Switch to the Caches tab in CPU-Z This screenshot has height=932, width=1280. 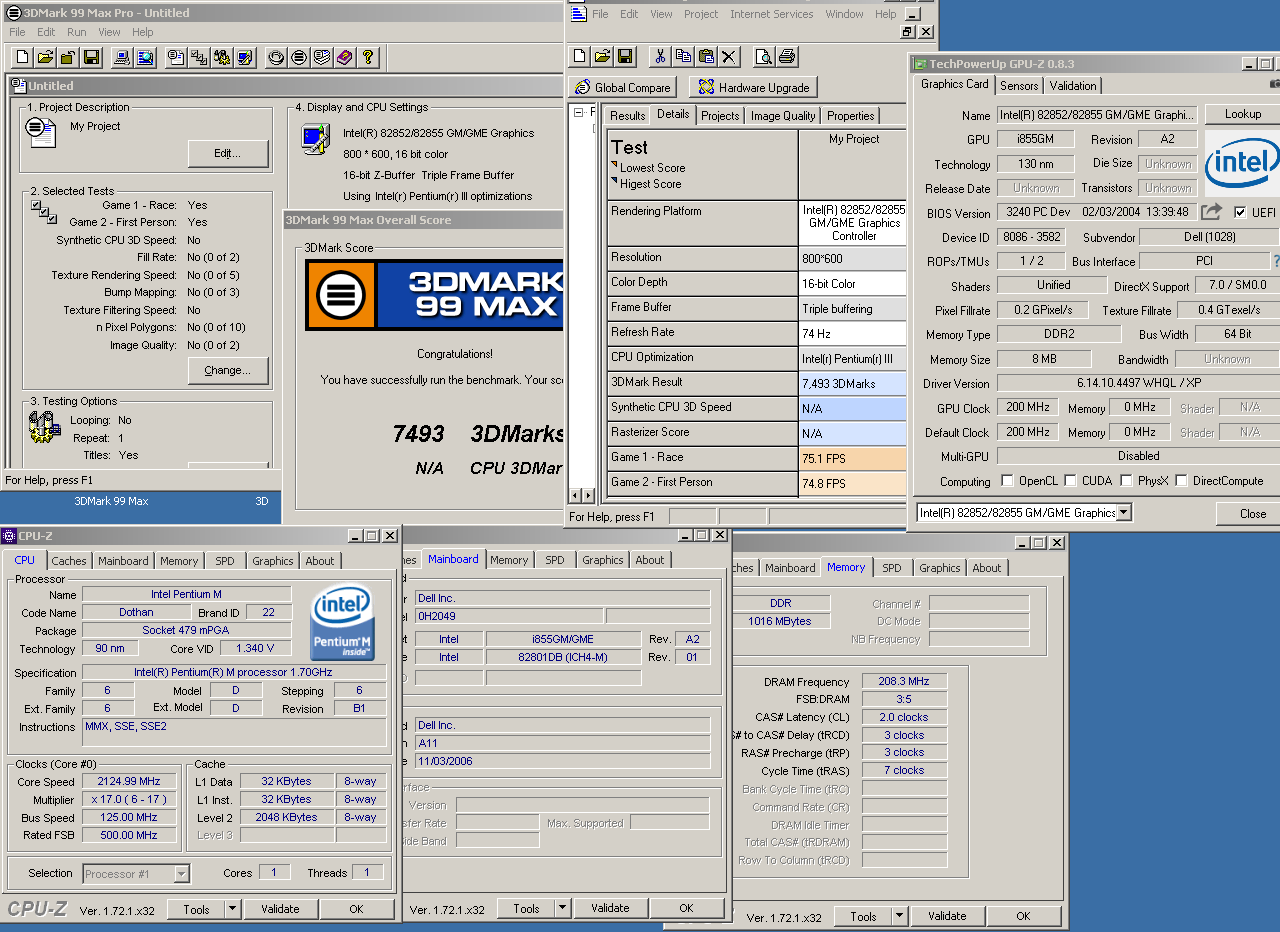(69, 561)
